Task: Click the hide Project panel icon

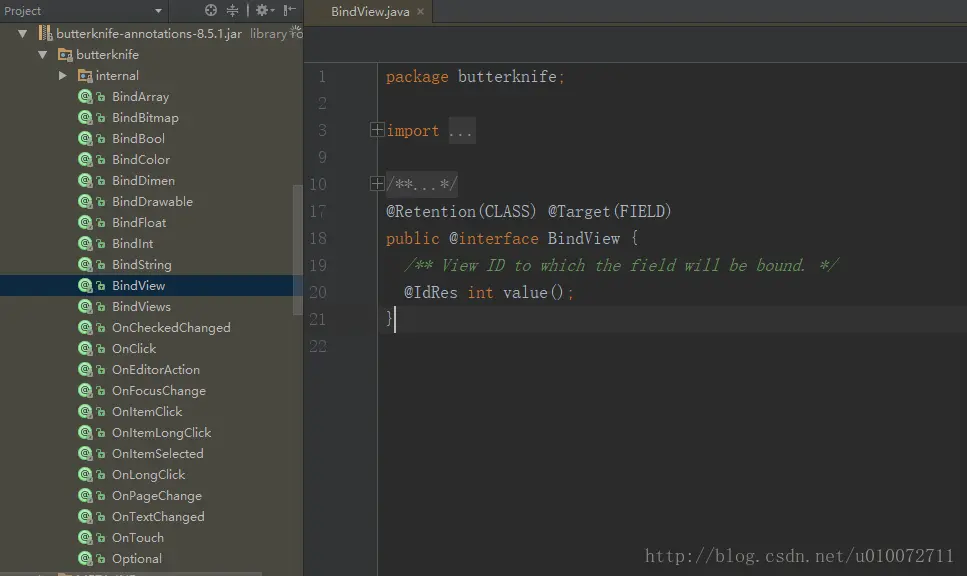Action: [289, 10]
